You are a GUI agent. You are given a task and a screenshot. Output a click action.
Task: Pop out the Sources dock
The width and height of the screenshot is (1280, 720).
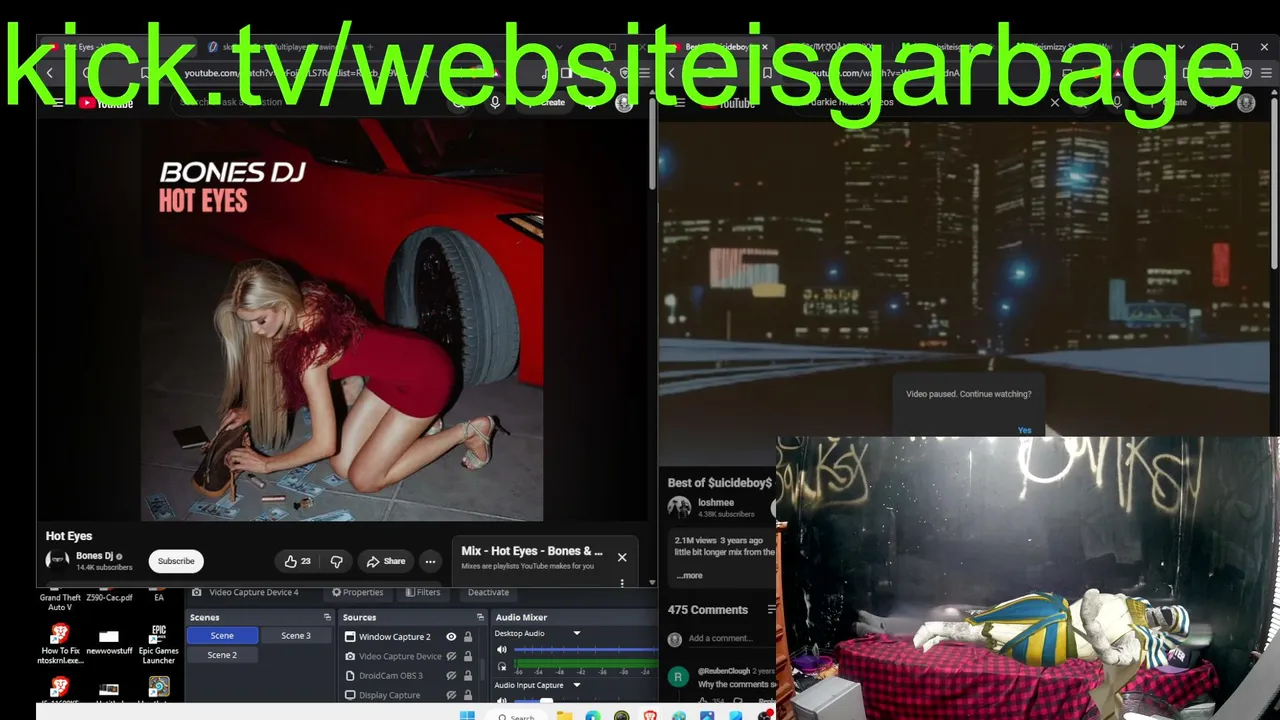tap(480, 617)
